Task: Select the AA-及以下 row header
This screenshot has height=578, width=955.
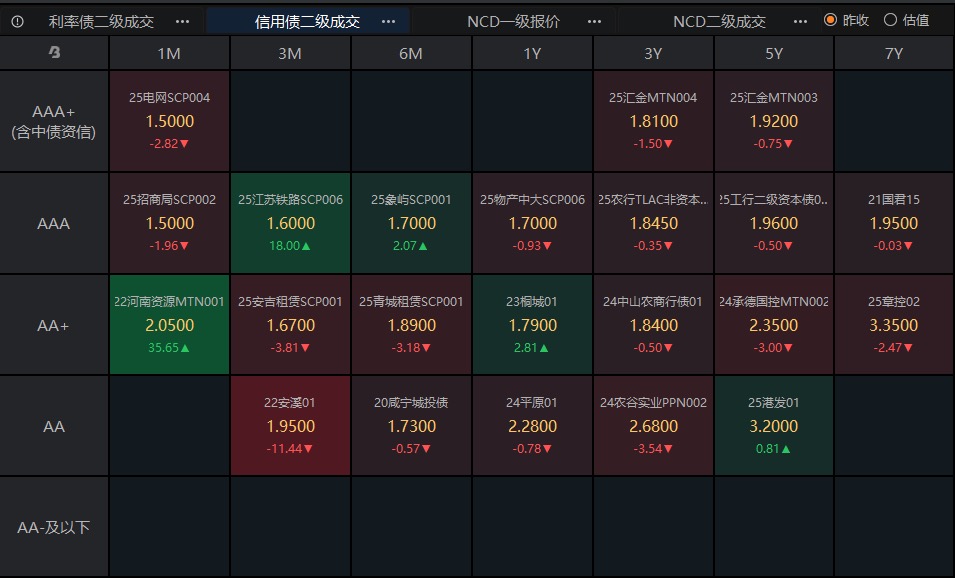Action: (54, 527)
